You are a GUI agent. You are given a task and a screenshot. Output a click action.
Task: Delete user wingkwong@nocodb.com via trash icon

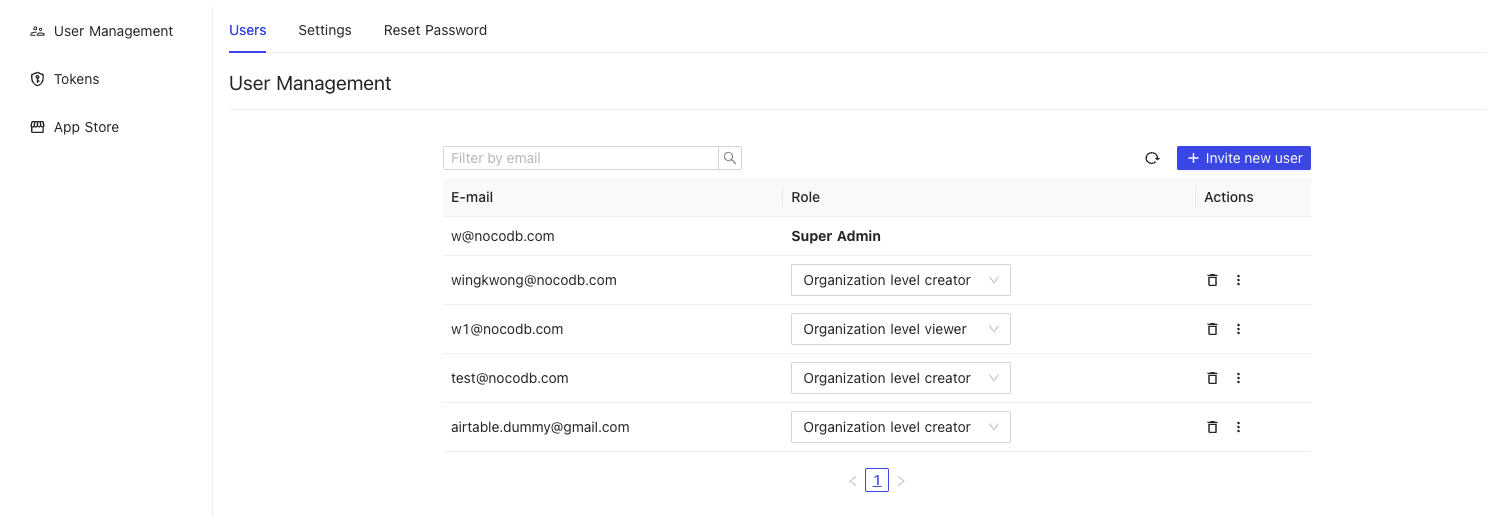pyautogui.click(x=1212, y=280)
